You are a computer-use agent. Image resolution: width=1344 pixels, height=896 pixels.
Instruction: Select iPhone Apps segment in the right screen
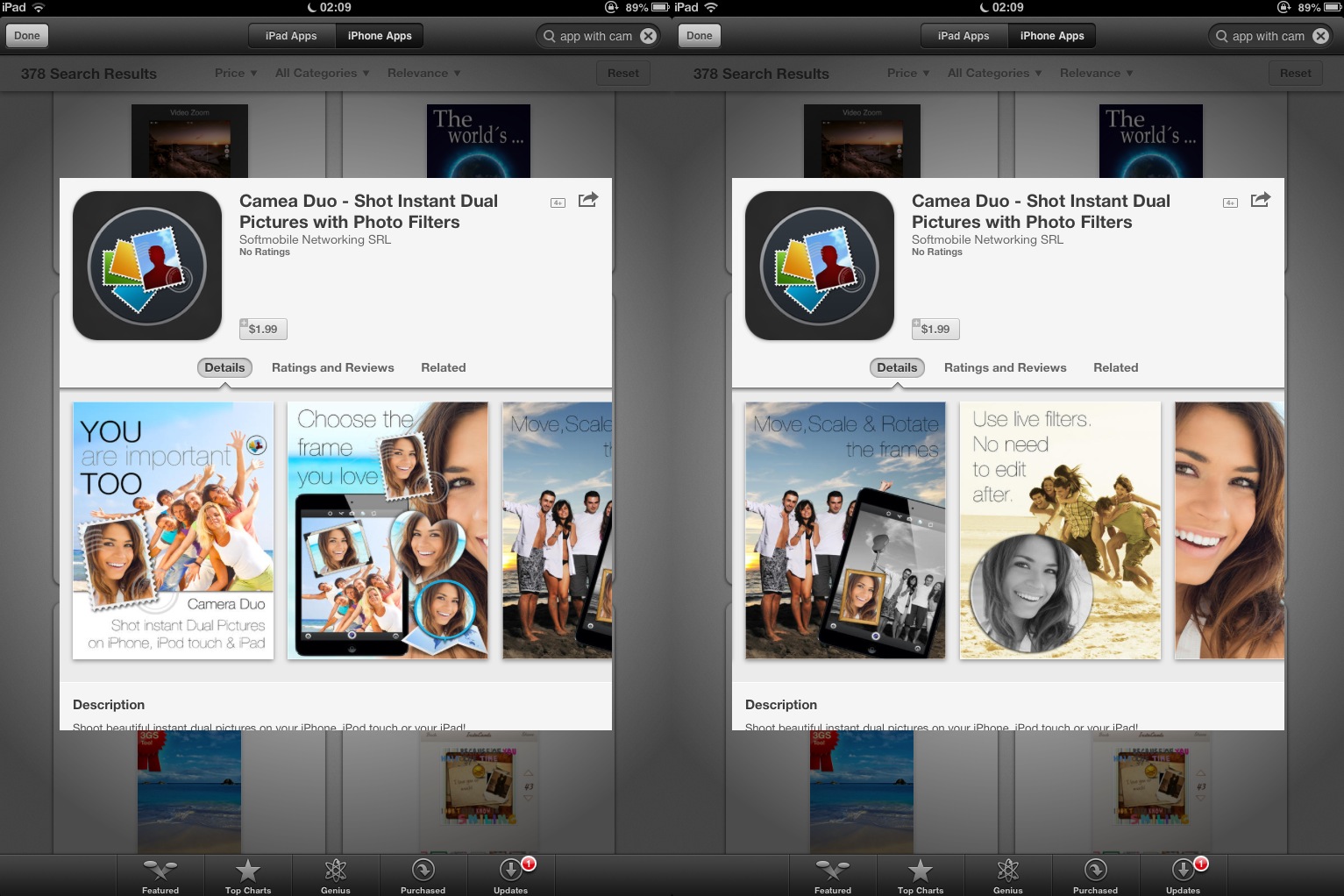(1052, 36)
